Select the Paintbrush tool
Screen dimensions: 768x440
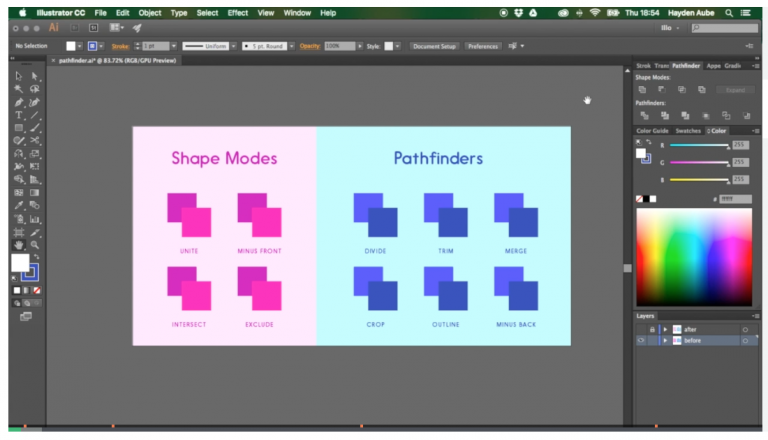coord(34,128)
